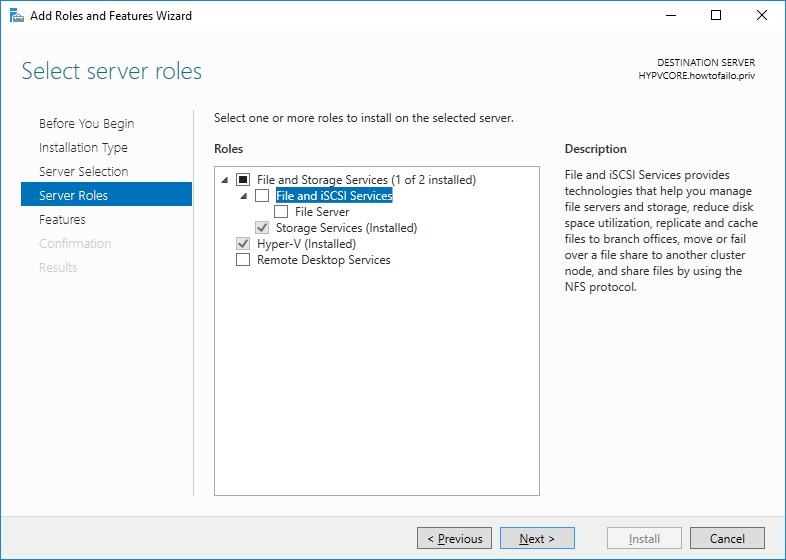The image size is (786, 560).
Task: Click the File and Storage Services checkbox
Action: 243,180
